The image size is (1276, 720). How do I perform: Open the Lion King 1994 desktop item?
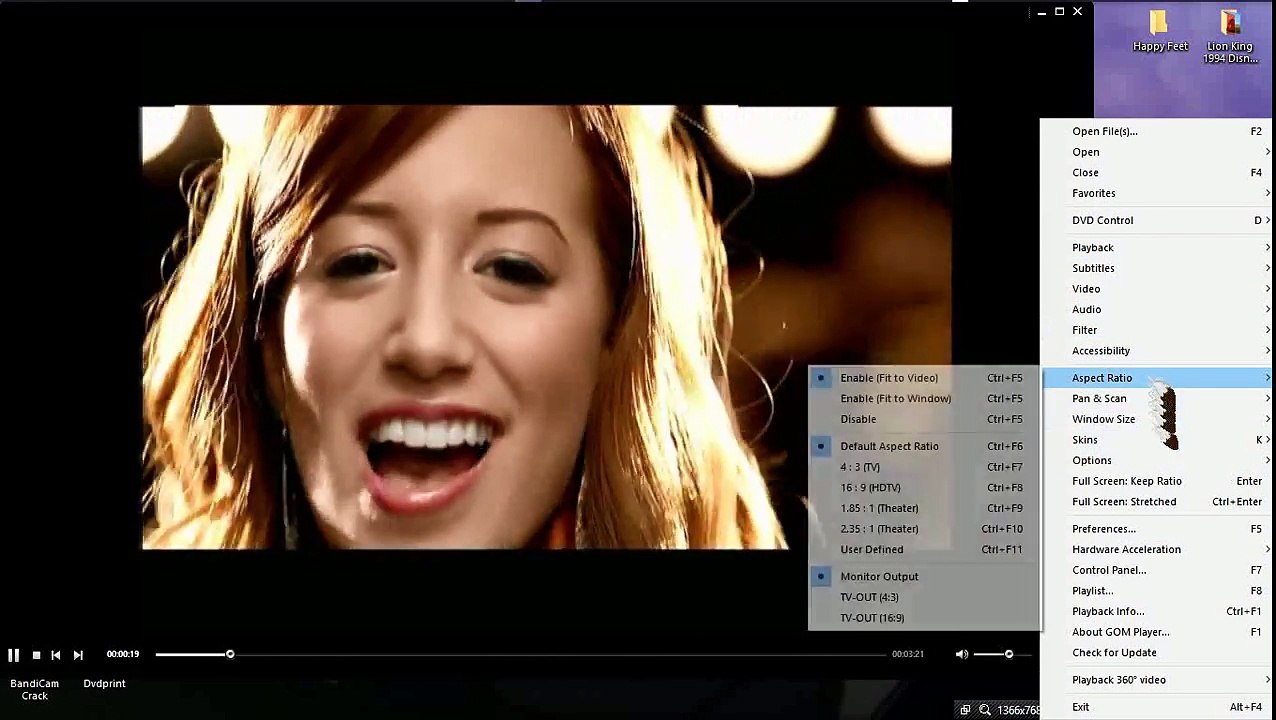tap(1230, 37)
